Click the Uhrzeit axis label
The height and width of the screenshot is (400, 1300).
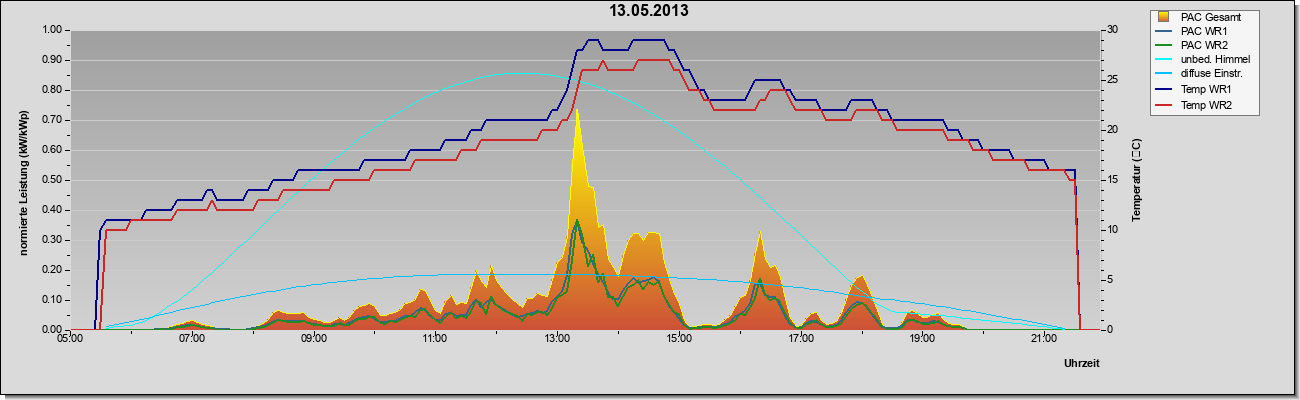tap(1081, 364)
